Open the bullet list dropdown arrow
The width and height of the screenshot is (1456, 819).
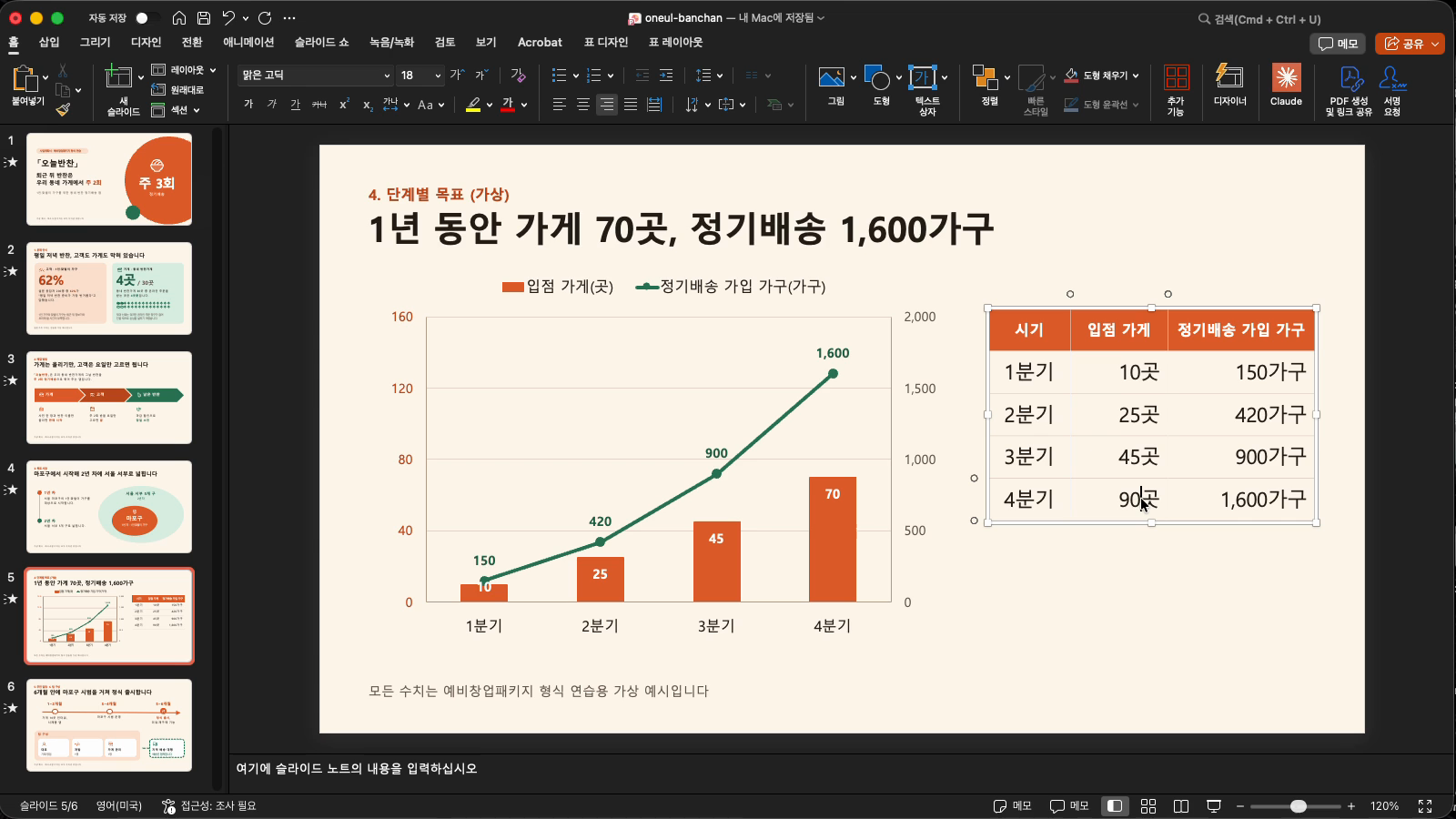point(576,76)
